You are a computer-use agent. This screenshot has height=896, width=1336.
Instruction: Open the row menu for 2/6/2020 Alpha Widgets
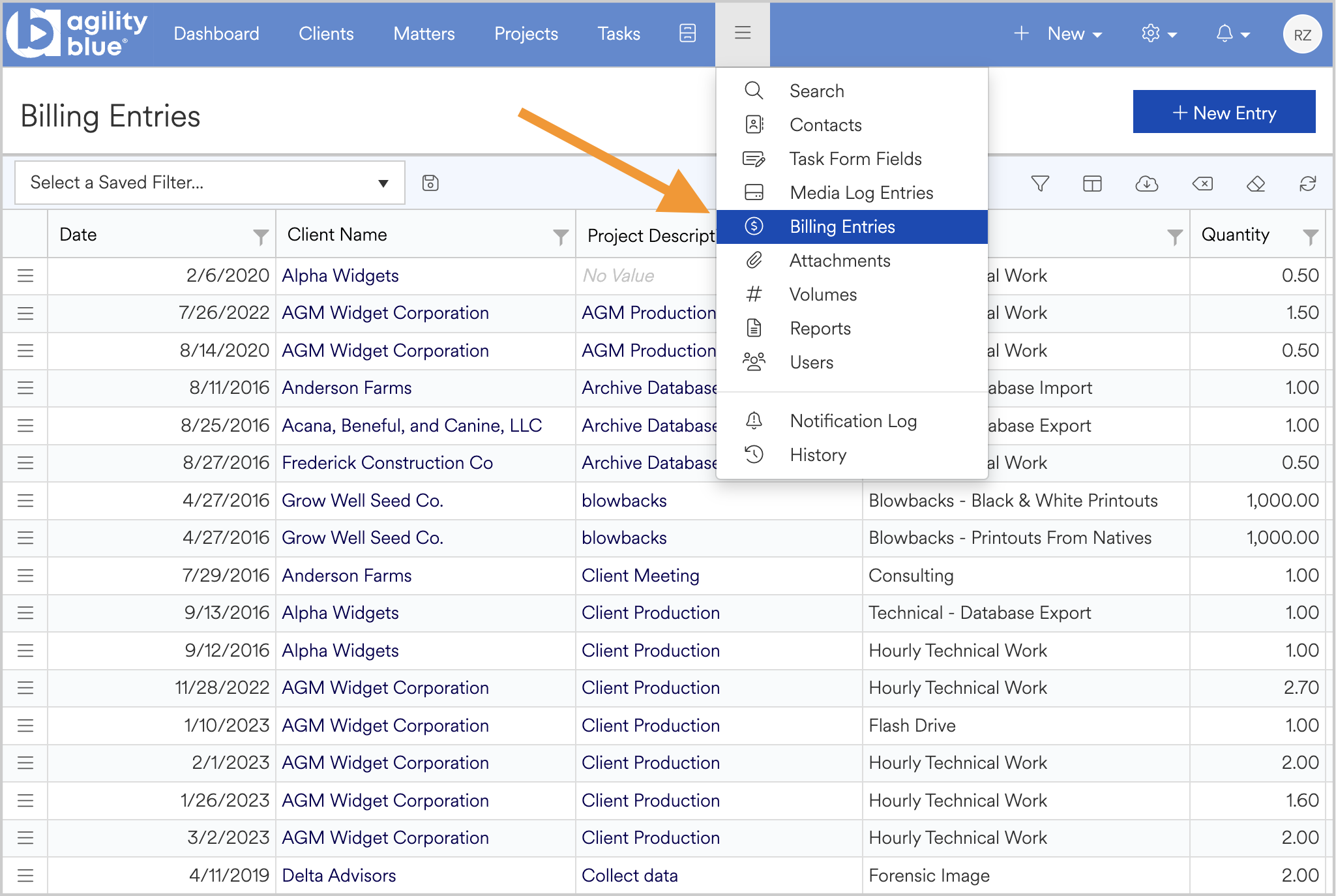pyautogui.click(x=25, y=276)
